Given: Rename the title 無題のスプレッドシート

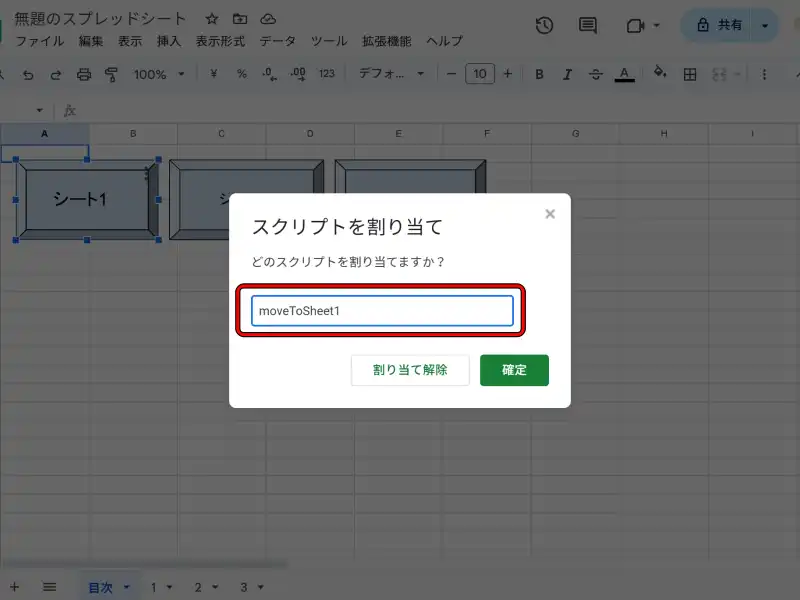Looking at the screenshot, I should coord(100,19).
